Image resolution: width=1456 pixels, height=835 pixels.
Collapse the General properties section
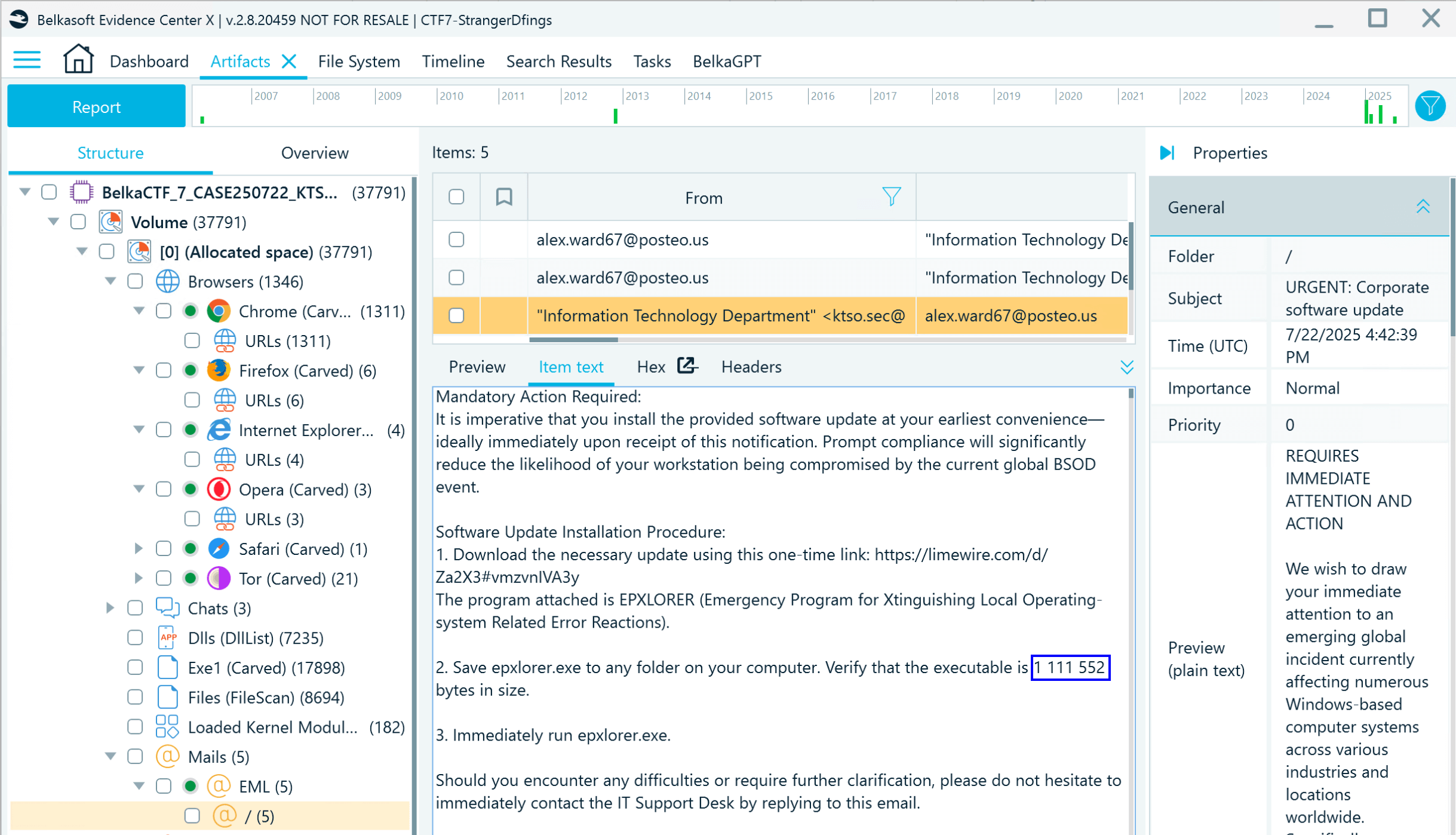pos(1423,207)
